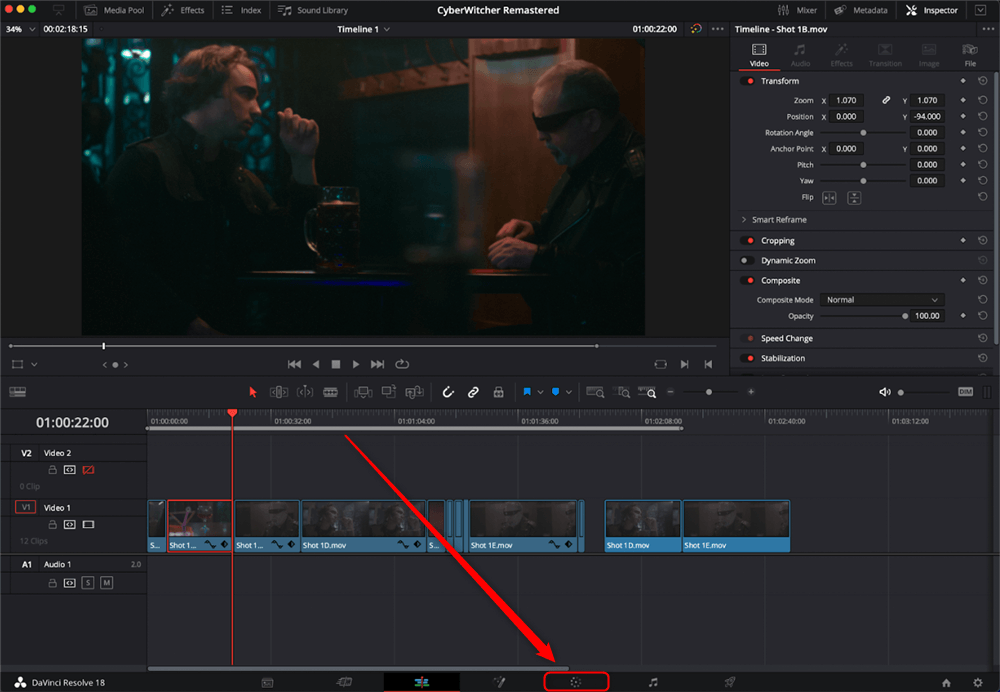Screen dimensions: 1000x692
Task: Enable Dynamic Zoom toggle
Action: [x=747, y=260]
